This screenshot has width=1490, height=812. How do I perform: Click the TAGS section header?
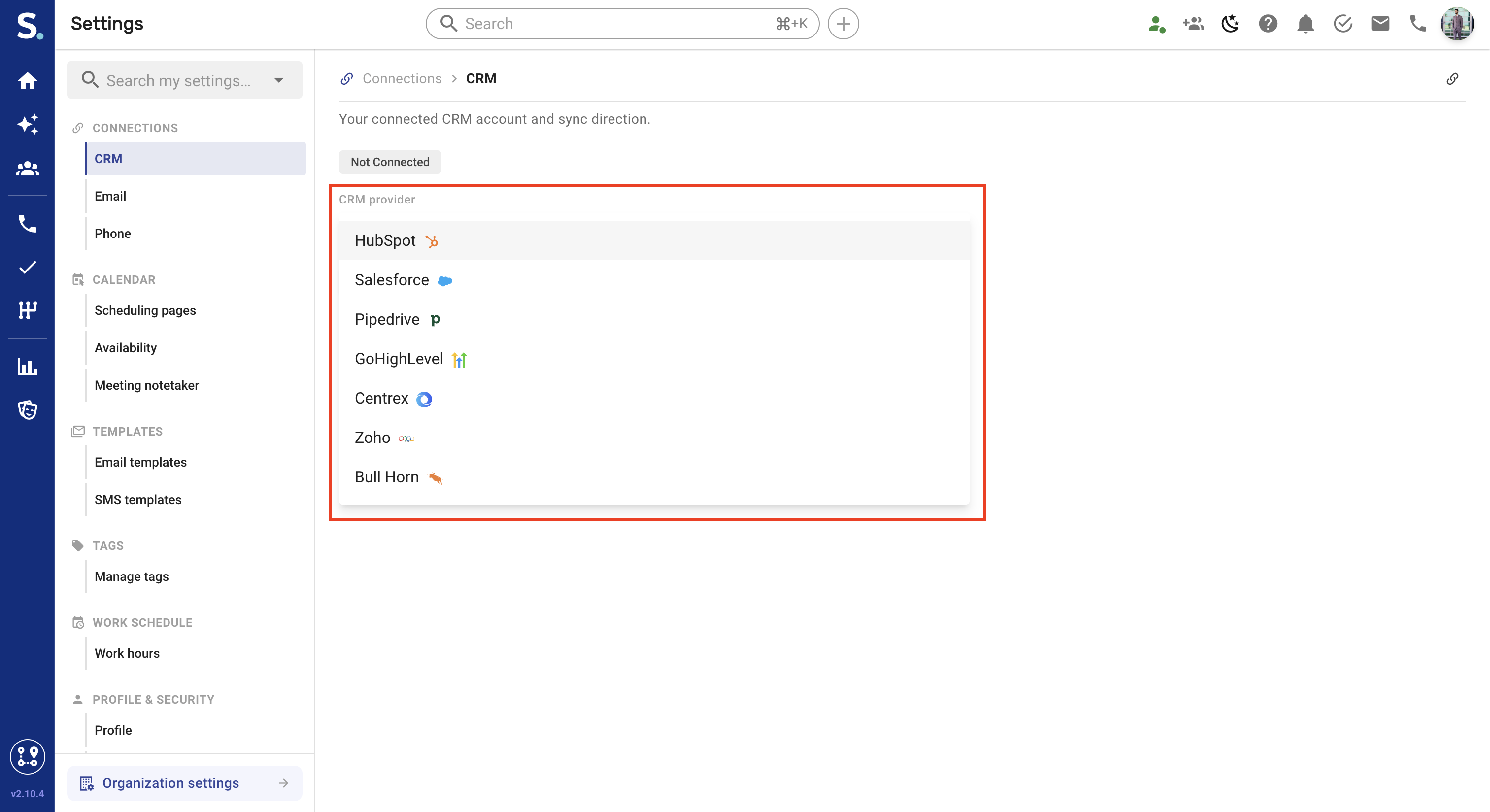(108, 546)
